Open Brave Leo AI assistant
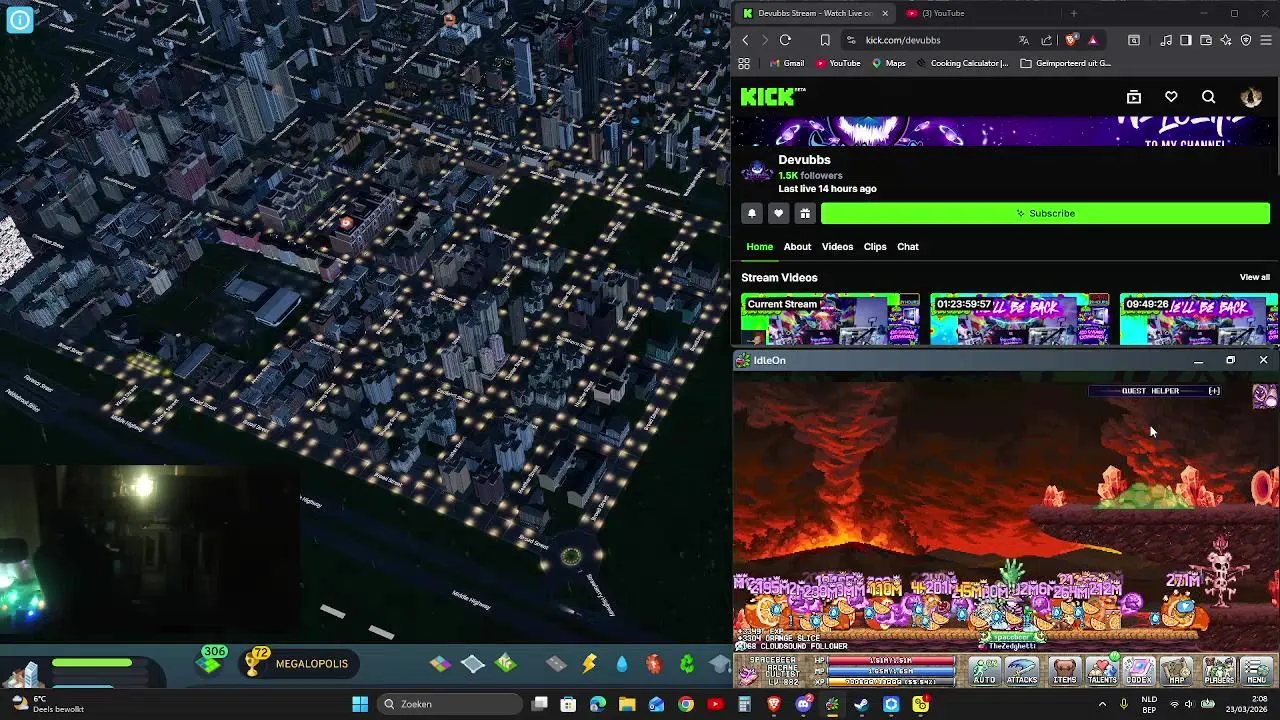This screenshot has width=1280, height=720. click(x=1226, y=40)
